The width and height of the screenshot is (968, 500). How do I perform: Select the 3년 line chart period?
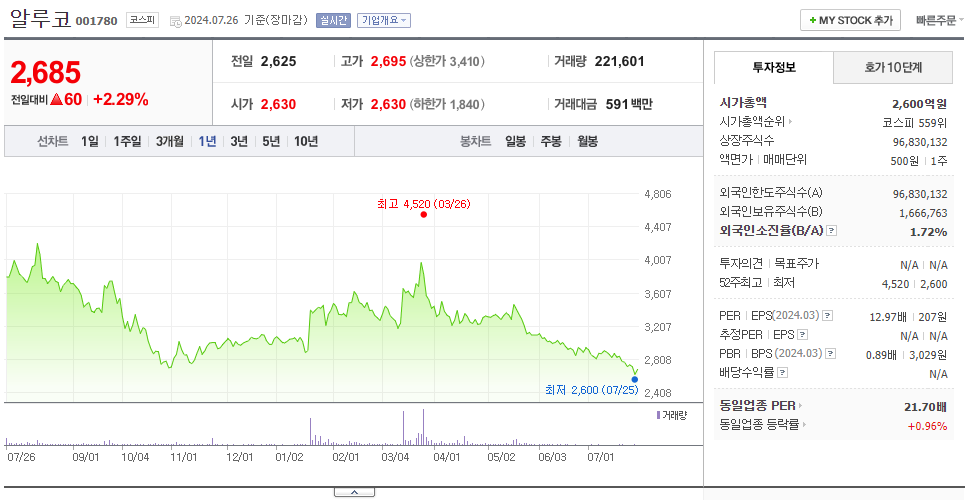coord(239,141)
